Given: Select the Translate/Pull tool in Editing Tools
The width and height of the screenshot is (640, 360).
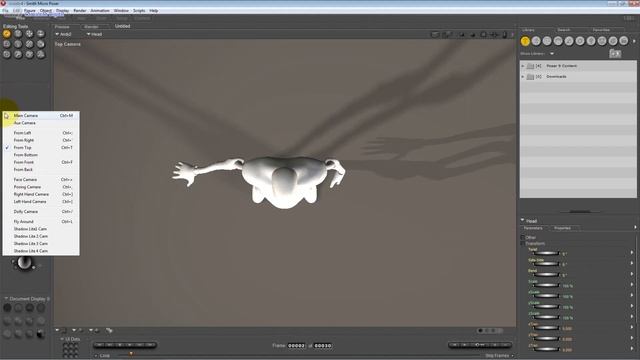Looking at the screenshot, I should click(x=29, y=34).
